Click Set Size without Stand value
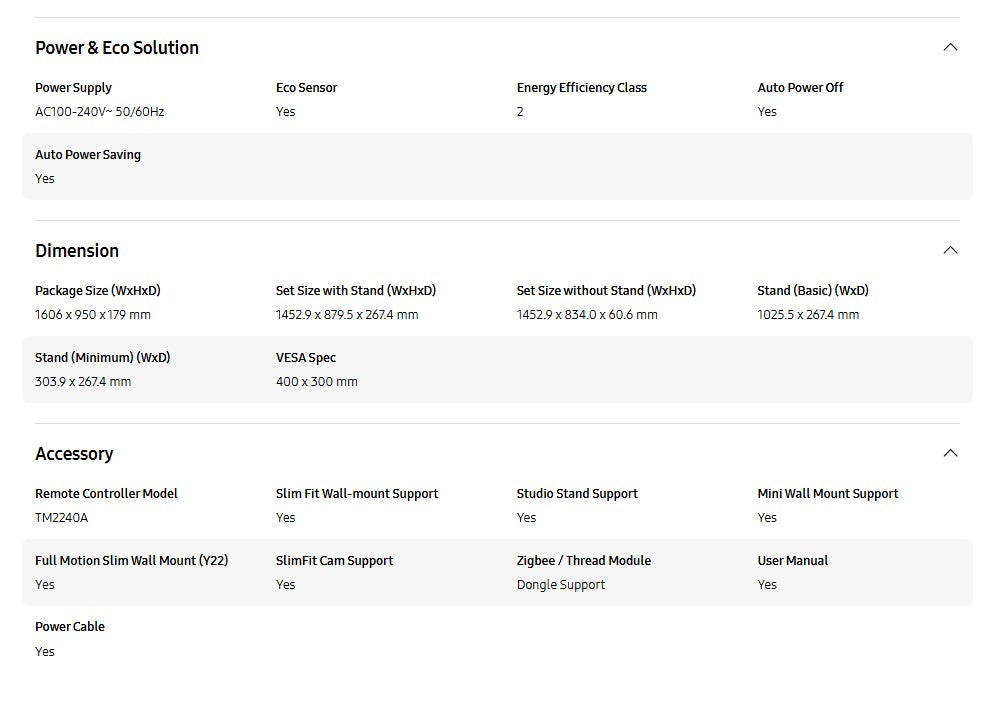Image resolution: width=992 pixels, height=701 pixels. pos(587,315)
